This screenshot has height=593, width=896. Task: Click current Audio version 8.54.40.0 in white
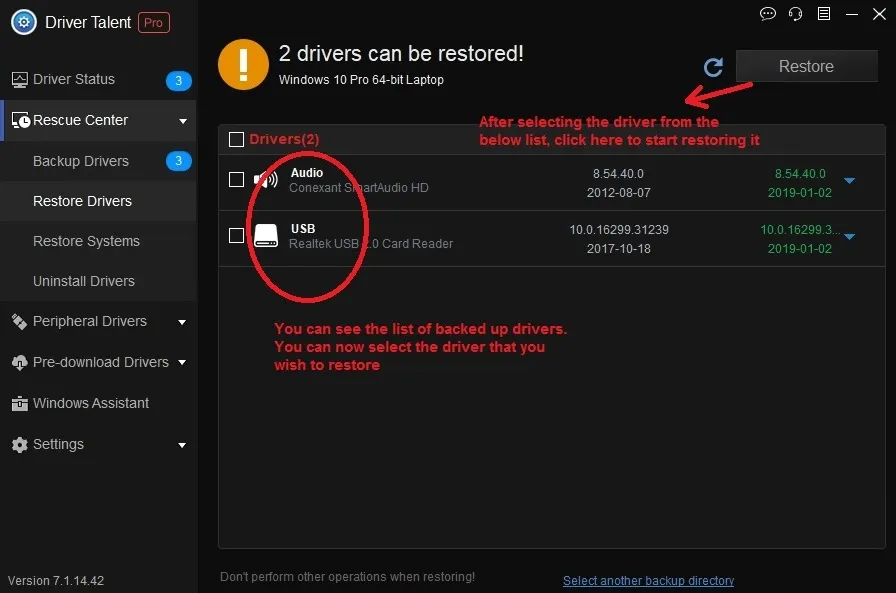(x=618, y=174)
